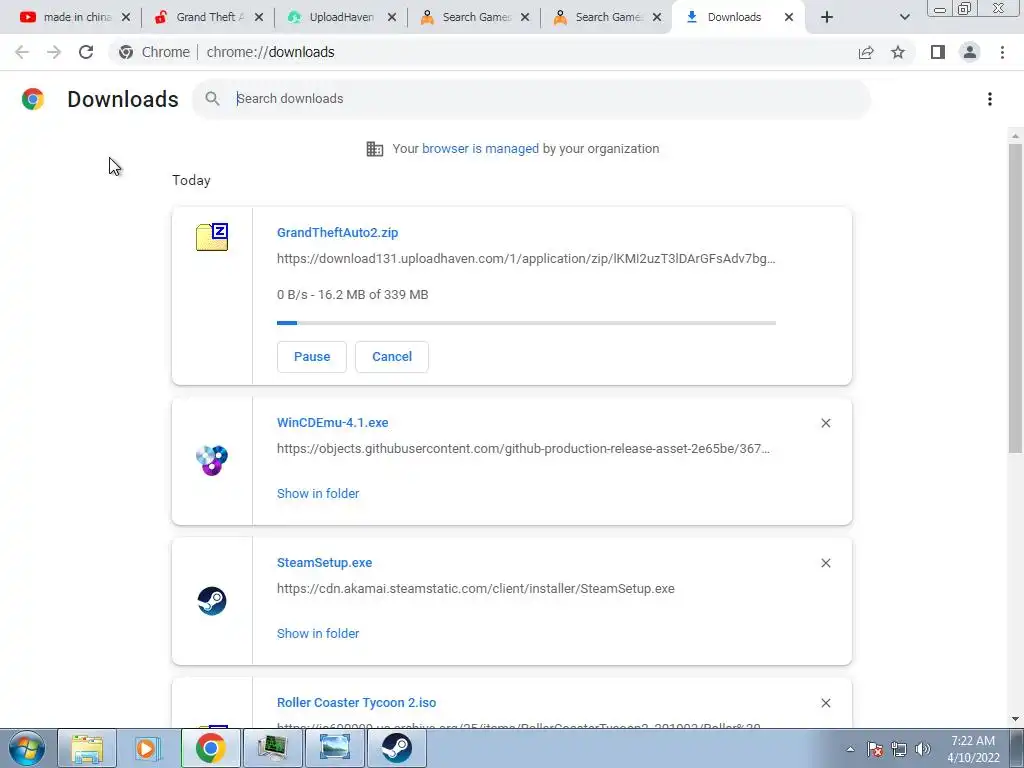This screenshot has width=1024, height=768.
Task: Open WinCDEmu-4.1.exe file link
Action: (x=332, y=423)
